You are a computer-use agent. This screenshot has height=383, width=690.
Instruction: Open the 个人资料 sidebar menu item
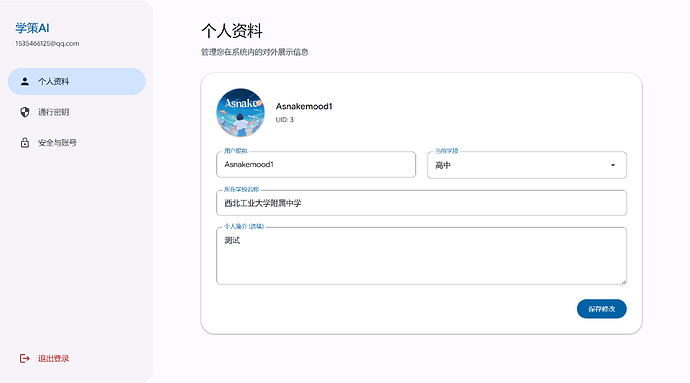(x=77, y=81)
